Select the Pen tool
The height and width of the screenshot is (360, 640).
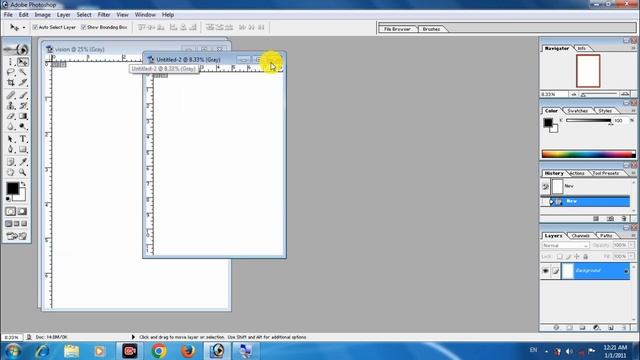pyautogui.click(x=11, y=149)
